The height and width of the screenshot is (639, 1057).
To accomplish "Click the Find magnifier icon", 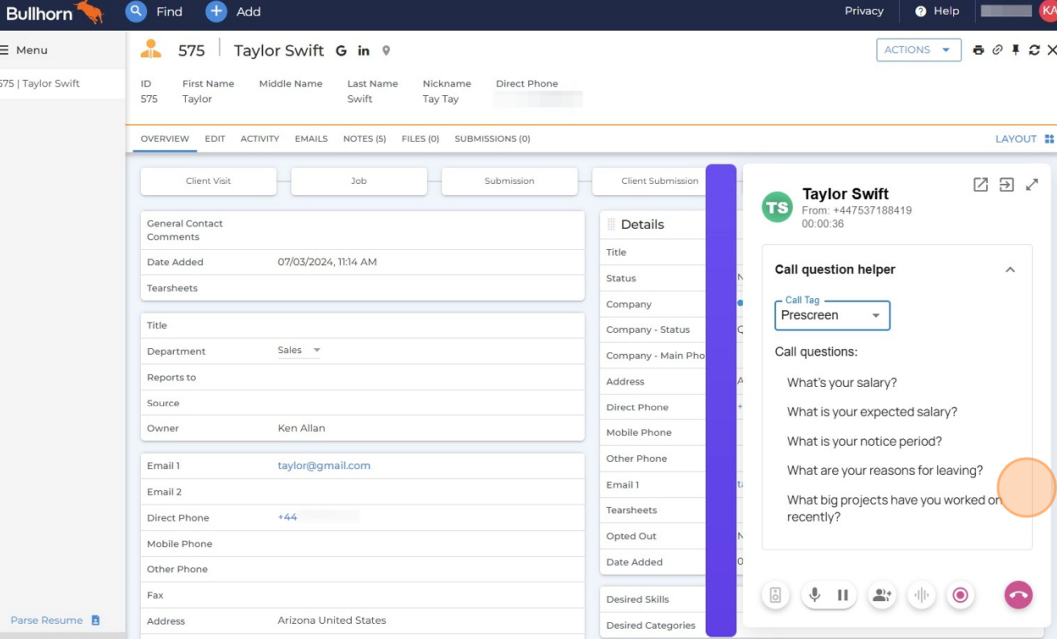I will pyautogui.click(x=136, y=11).
